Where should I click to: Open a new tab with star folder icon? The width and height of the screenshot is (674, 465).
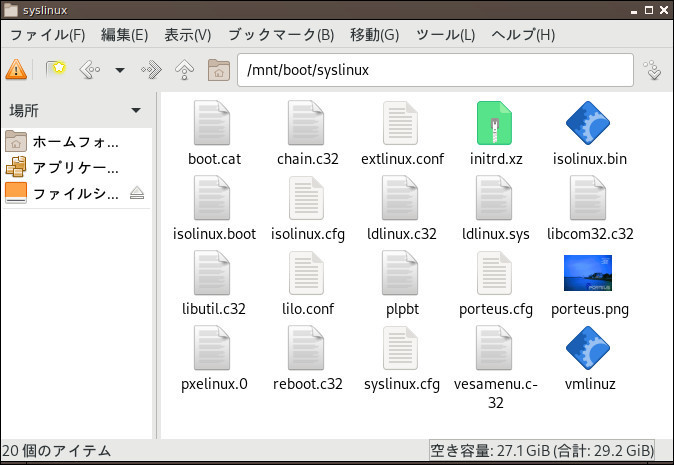[x=55, y=69]
